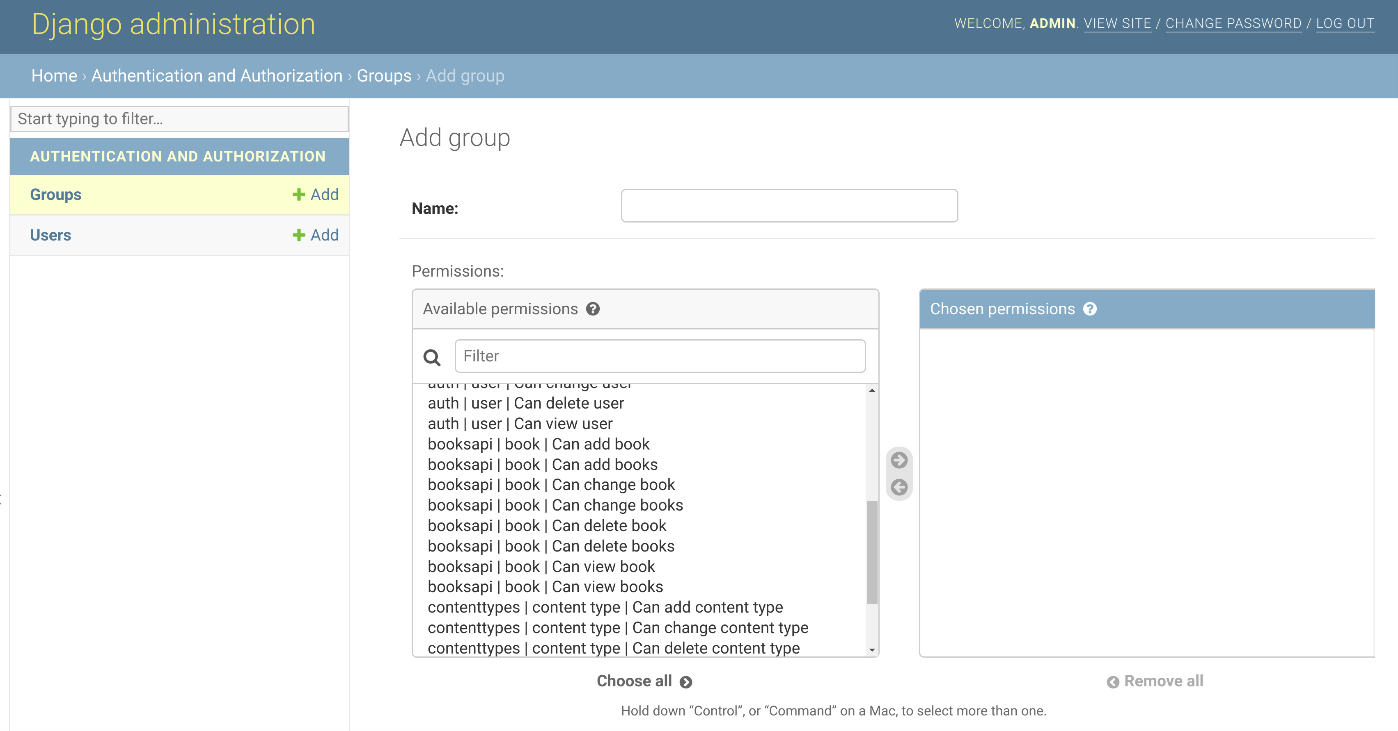Select 'booksapi | book | Can add book' permission
The image size is (1398, 731).
[x=539, y=444]
